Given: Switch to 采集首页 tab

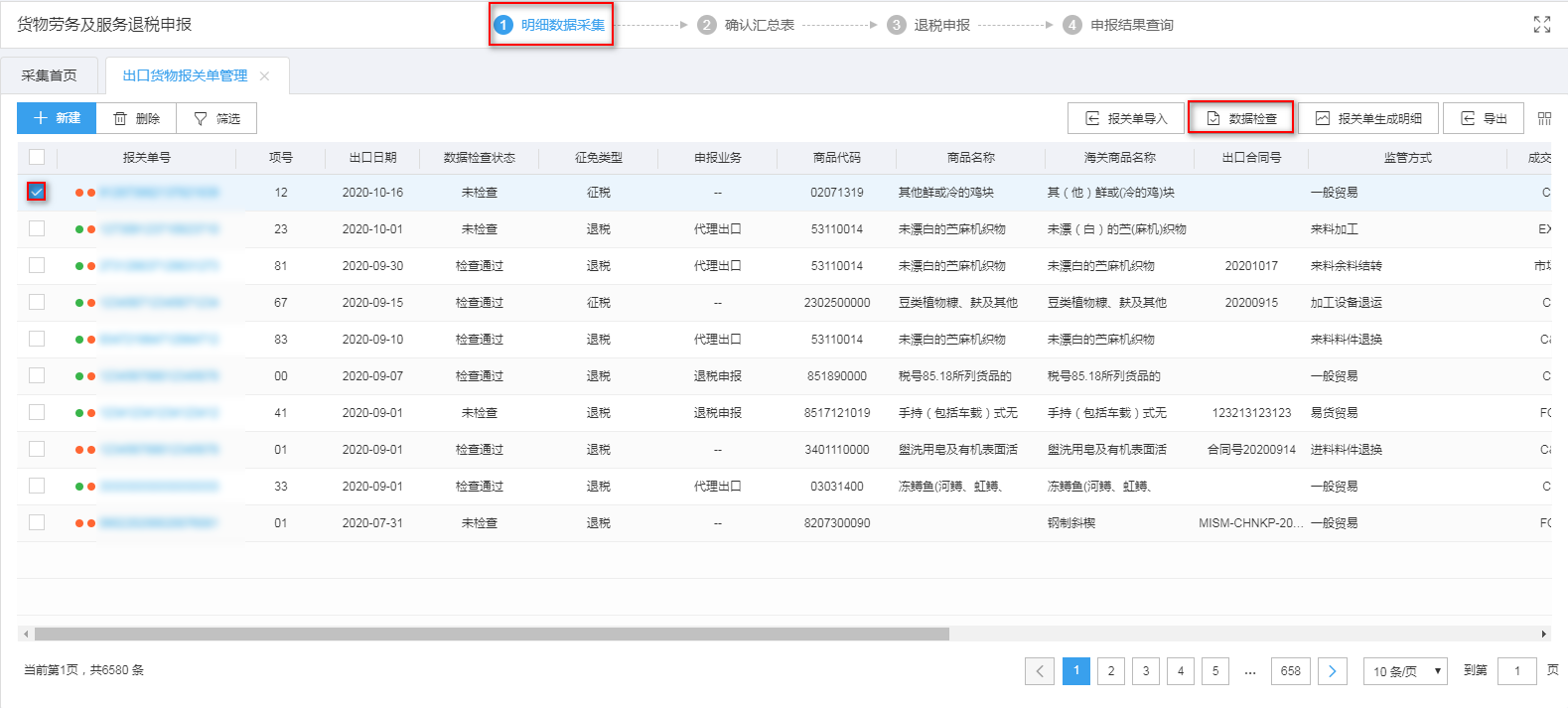Looking at the screenshot, I should pyautogui.click(x=49, y=75).
